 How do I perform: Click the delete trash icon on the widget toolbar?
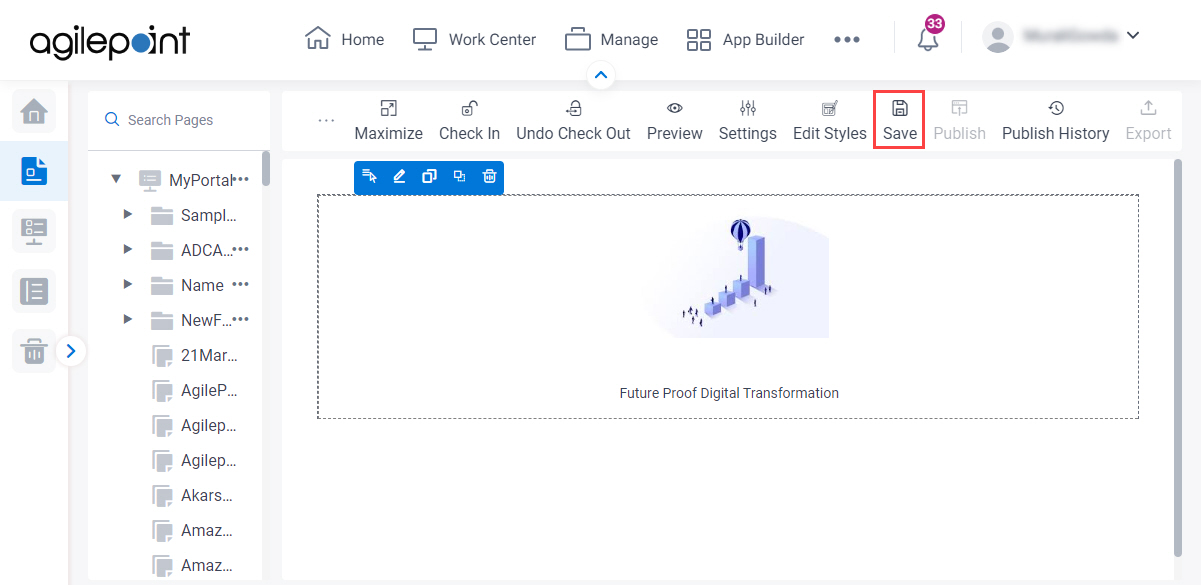(489, 176)
